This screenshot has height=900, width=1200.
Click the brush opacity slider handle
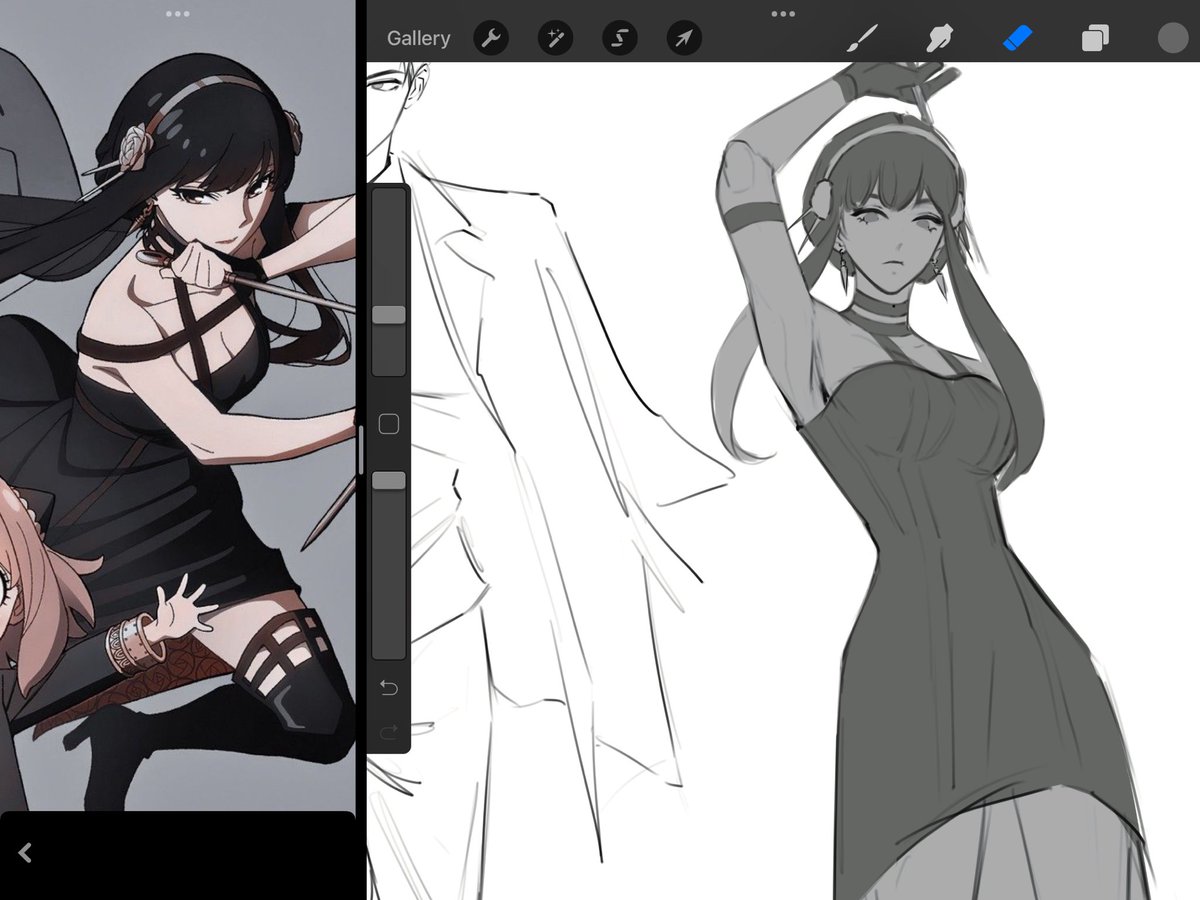pos(389,481)
